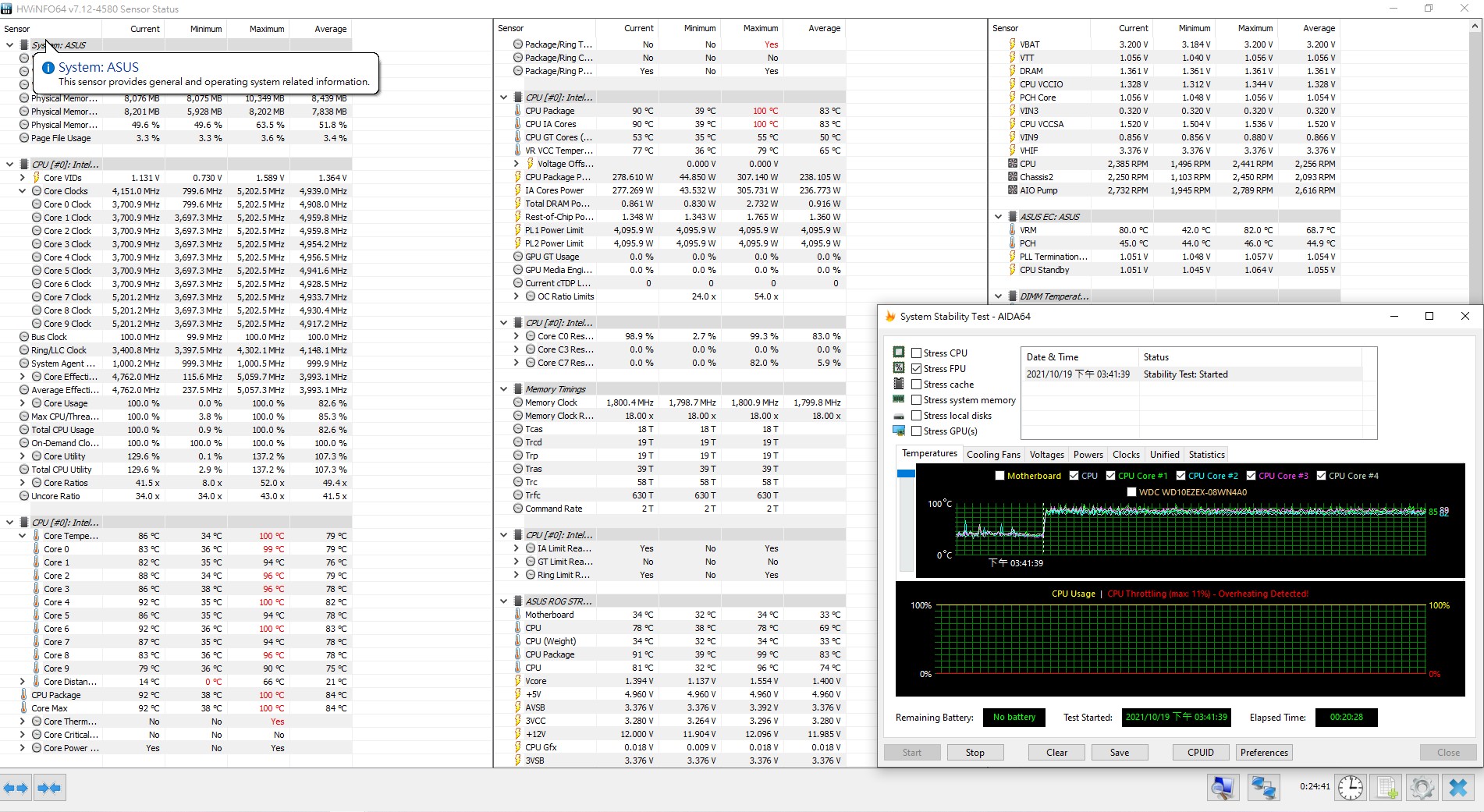Screen dimensions: 1484x812
Task: Click the clock icon beside Bus Clock
Action: pos(24,337)
